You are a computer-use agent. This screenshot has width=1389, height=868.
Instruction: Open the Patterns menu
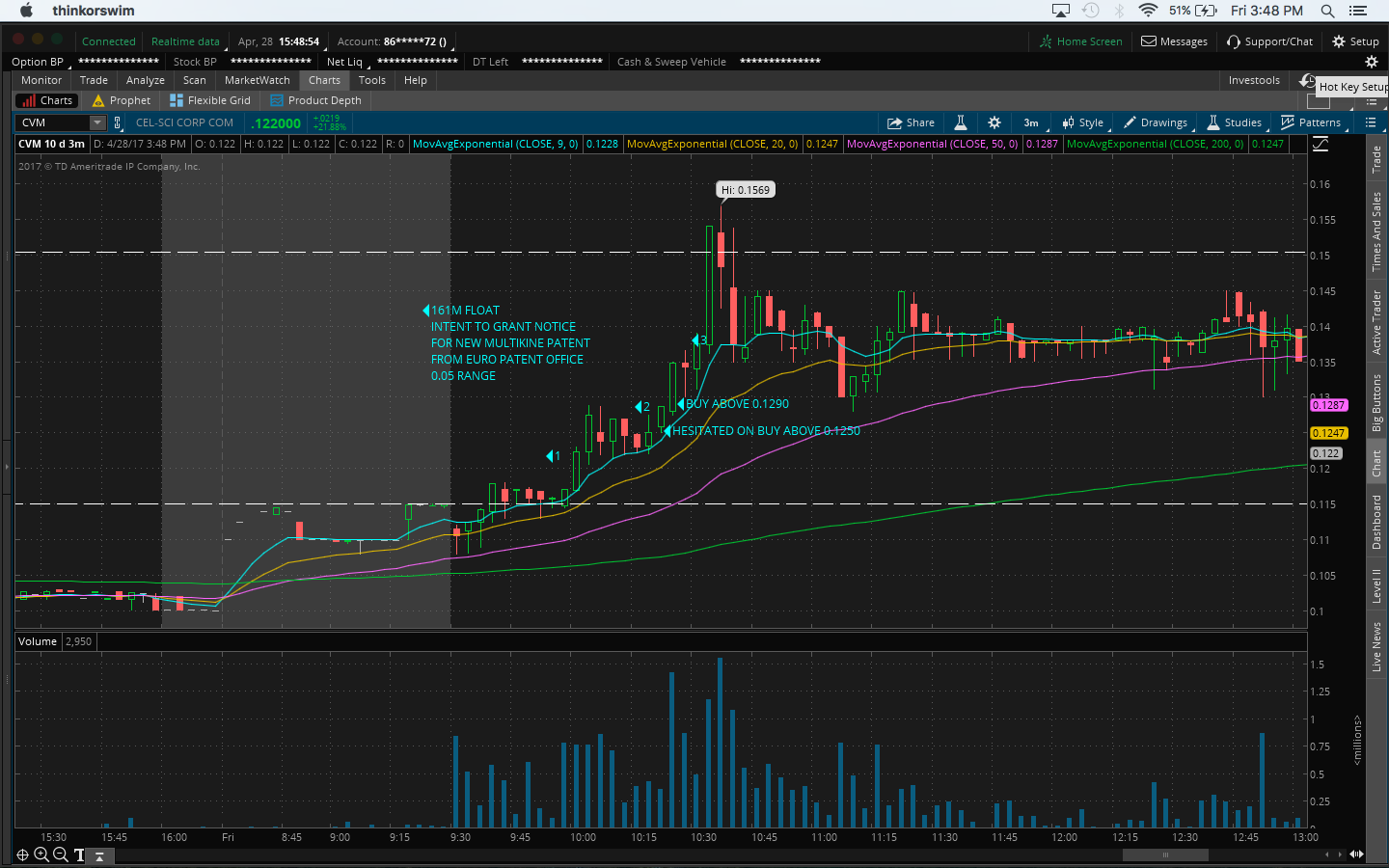[x=1311, y=122]
